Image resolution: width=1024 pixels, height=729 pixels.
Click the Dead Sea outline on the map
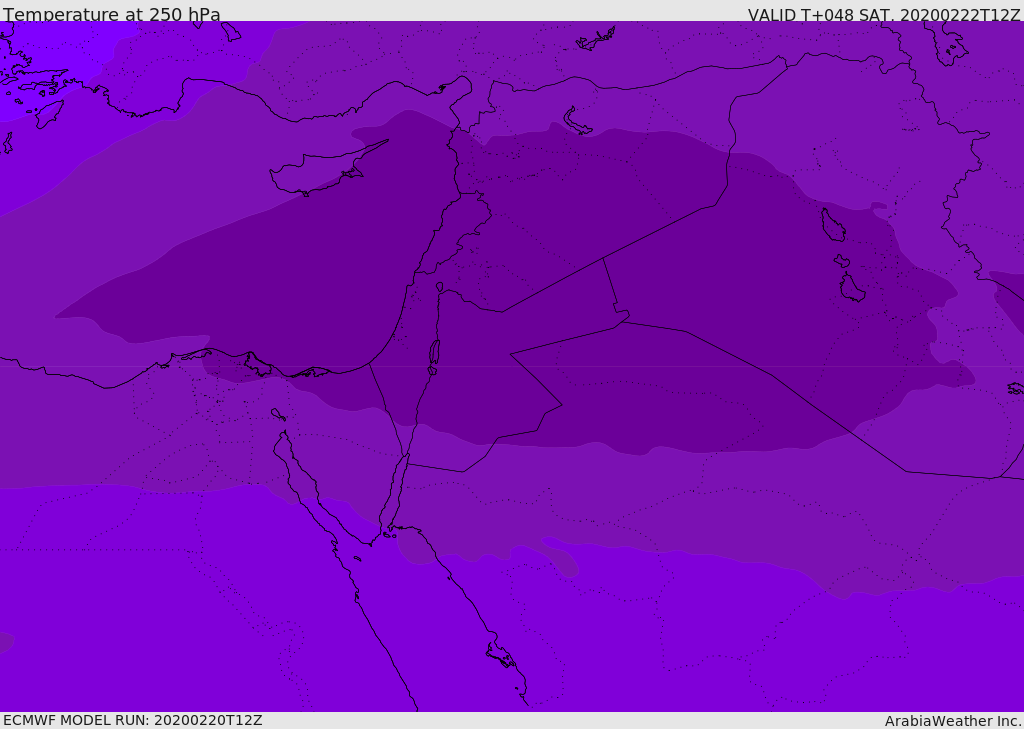434,353
